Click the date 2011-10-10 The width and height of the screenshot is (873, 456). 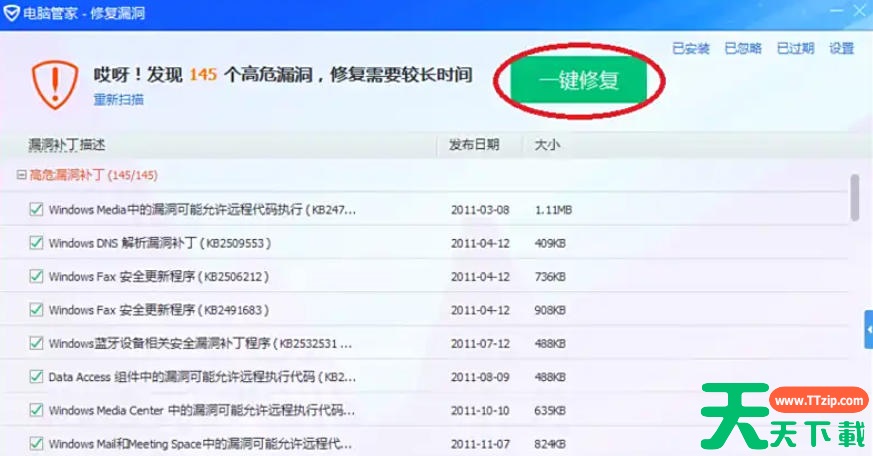[480, 410]
